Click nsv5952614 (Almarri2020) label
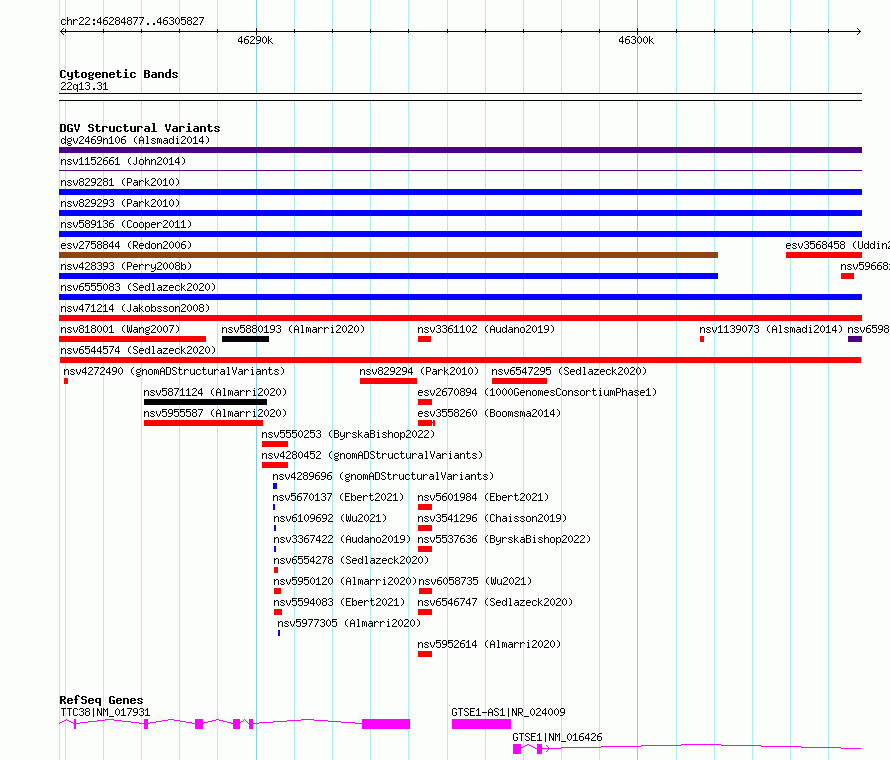Screen dimensions: 890x760 click(489, 644)
